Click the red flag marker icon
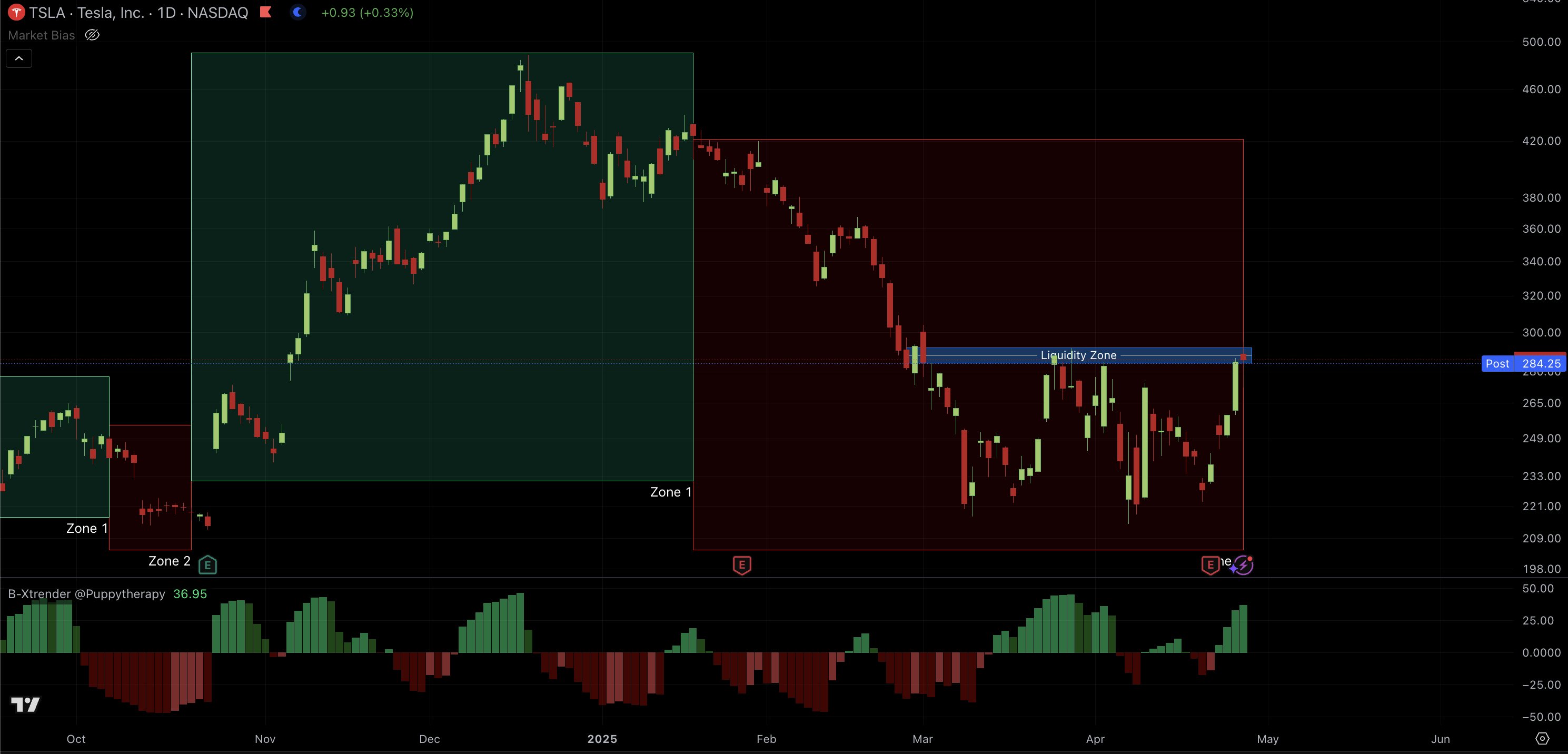 point(266,12)
